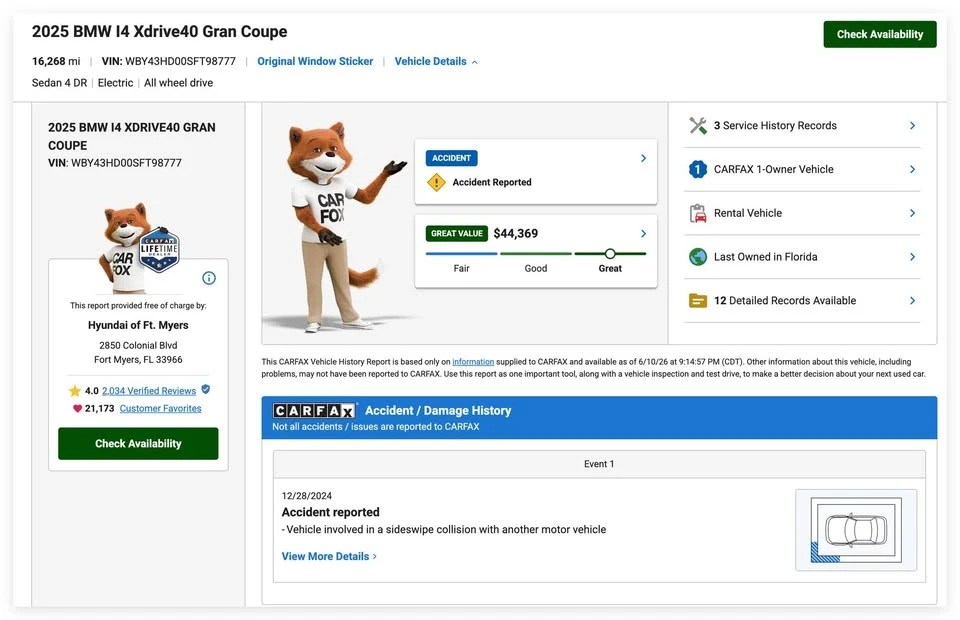Image resolution: width=960 pixels, height=620 pixels.
Task: Click the globe Last Owned icon
Action: point(698,257)
